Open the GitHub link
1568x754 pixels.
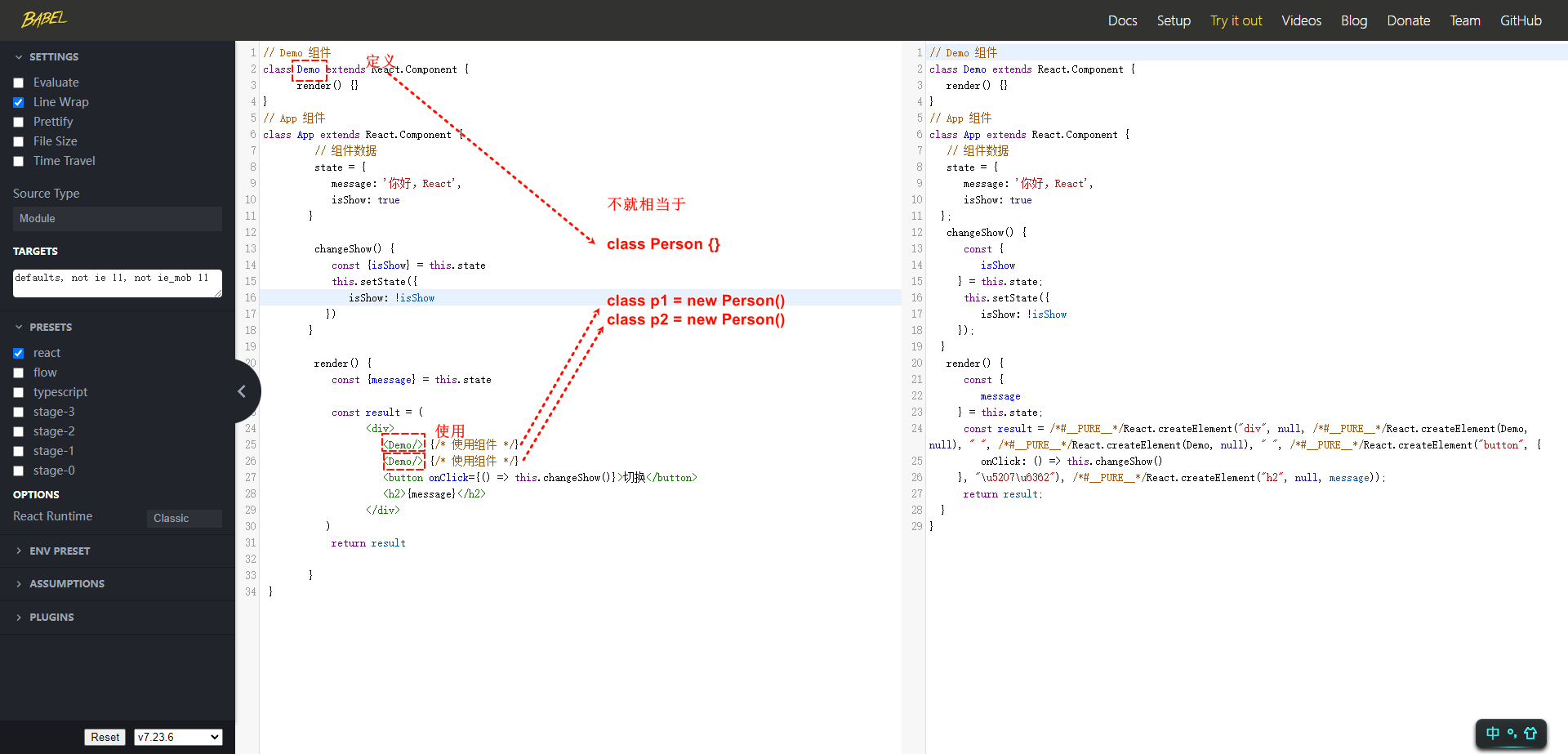(x=1521, y=20)
